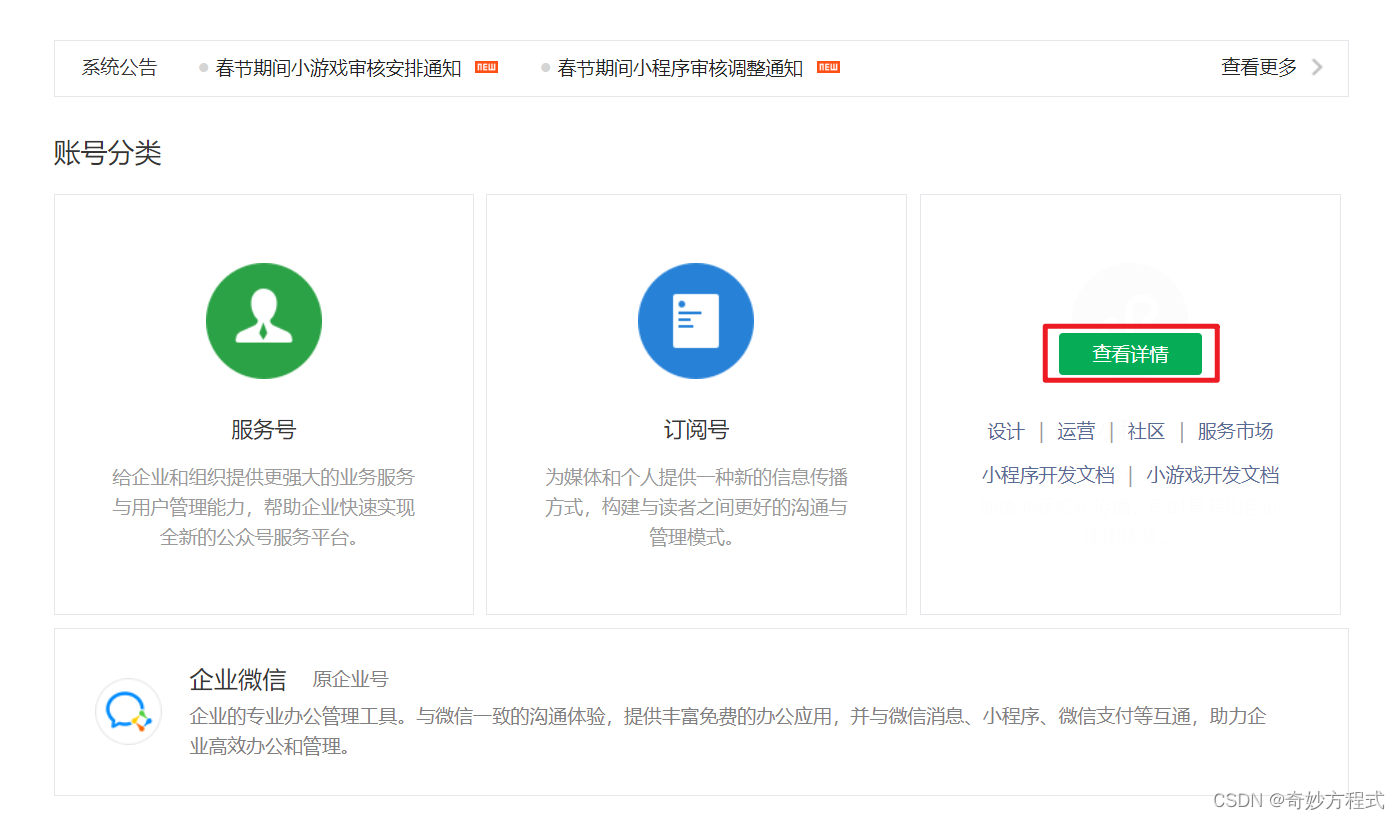Image resolution: width=1400 pixels, height=820 pixels.
Task: Click the chevron arrow beside 查看更多
Action: click(x=1317, y=67)
